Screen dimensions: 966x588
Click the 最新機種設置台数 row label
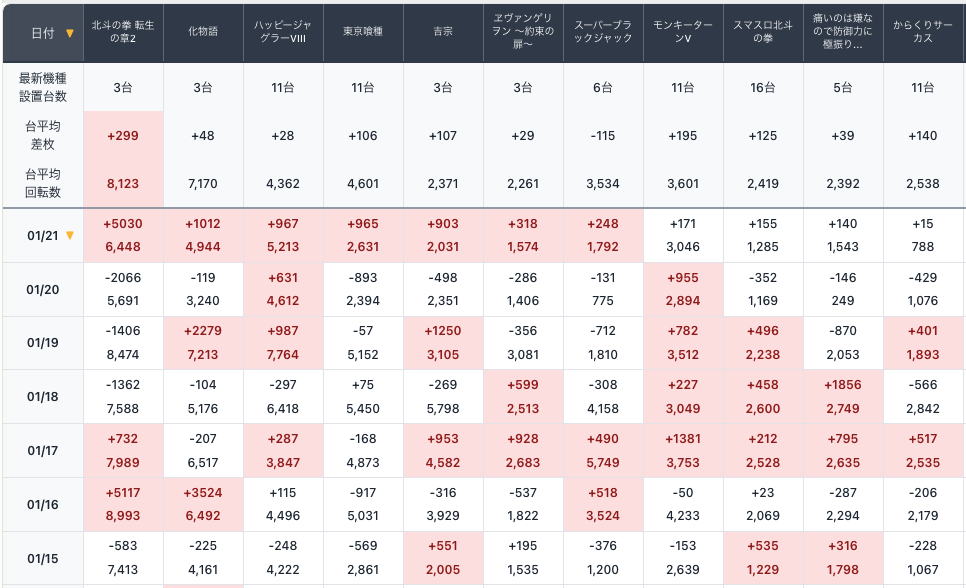[42, 87]
